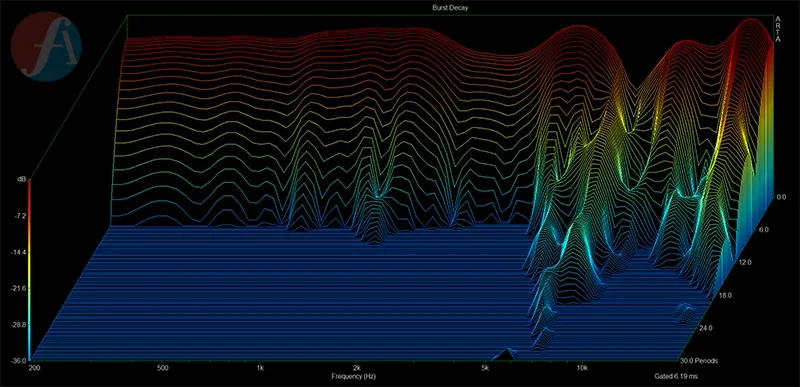Select the "12.0" periods axis value
The height and width of the screenshot is (387, 800).
point(746,263)
